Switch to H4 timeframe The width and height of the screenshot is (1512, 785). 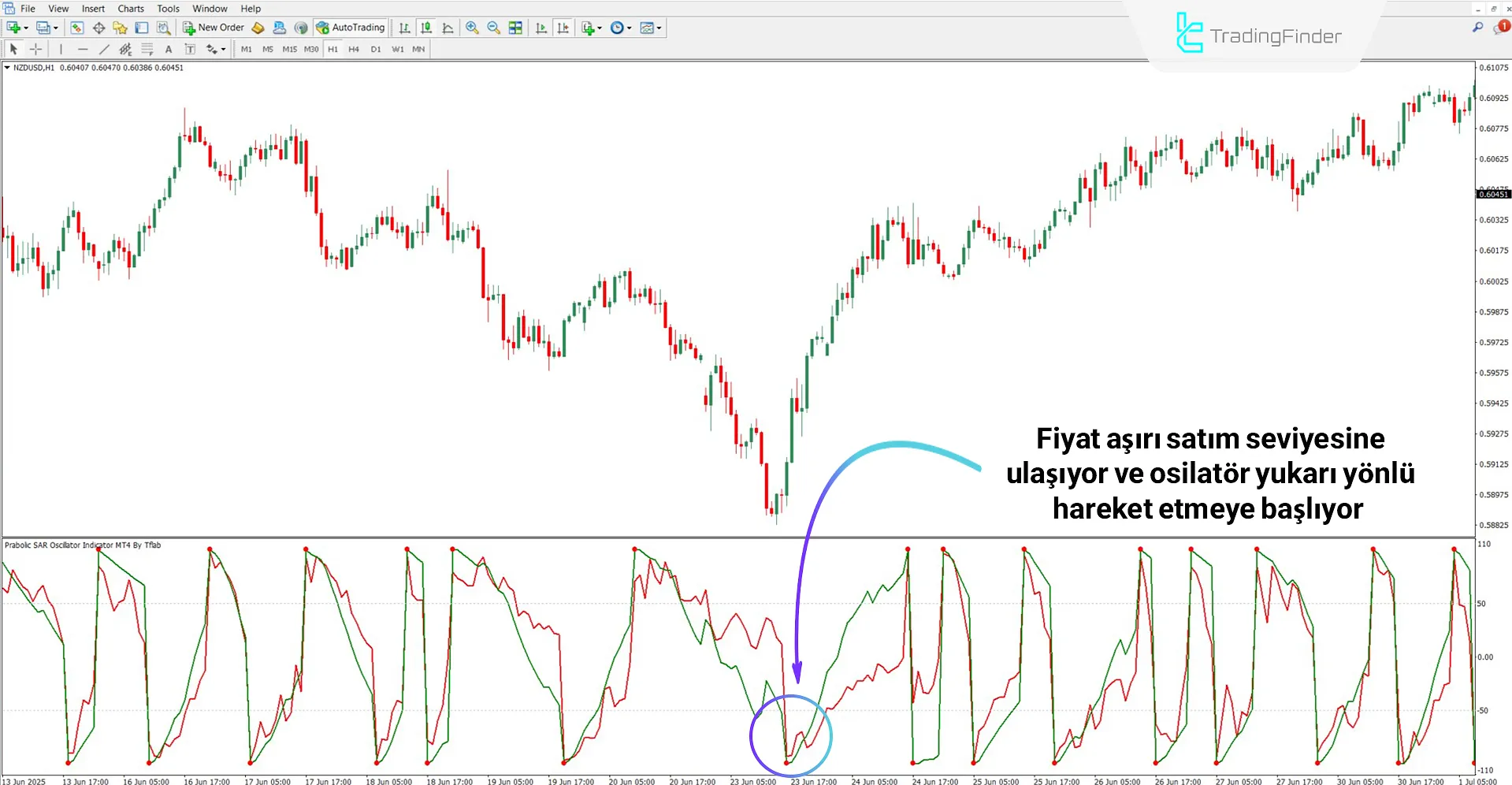point(354,49)
